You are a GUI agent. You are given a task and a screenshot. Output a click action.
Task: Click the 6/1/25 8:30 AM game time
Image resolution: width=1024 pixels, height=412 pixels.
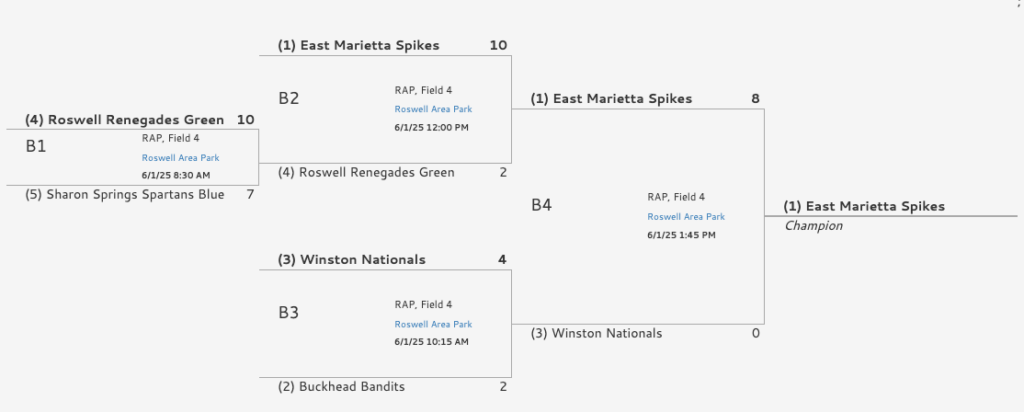pyautogui.click(x=176, y=176)
